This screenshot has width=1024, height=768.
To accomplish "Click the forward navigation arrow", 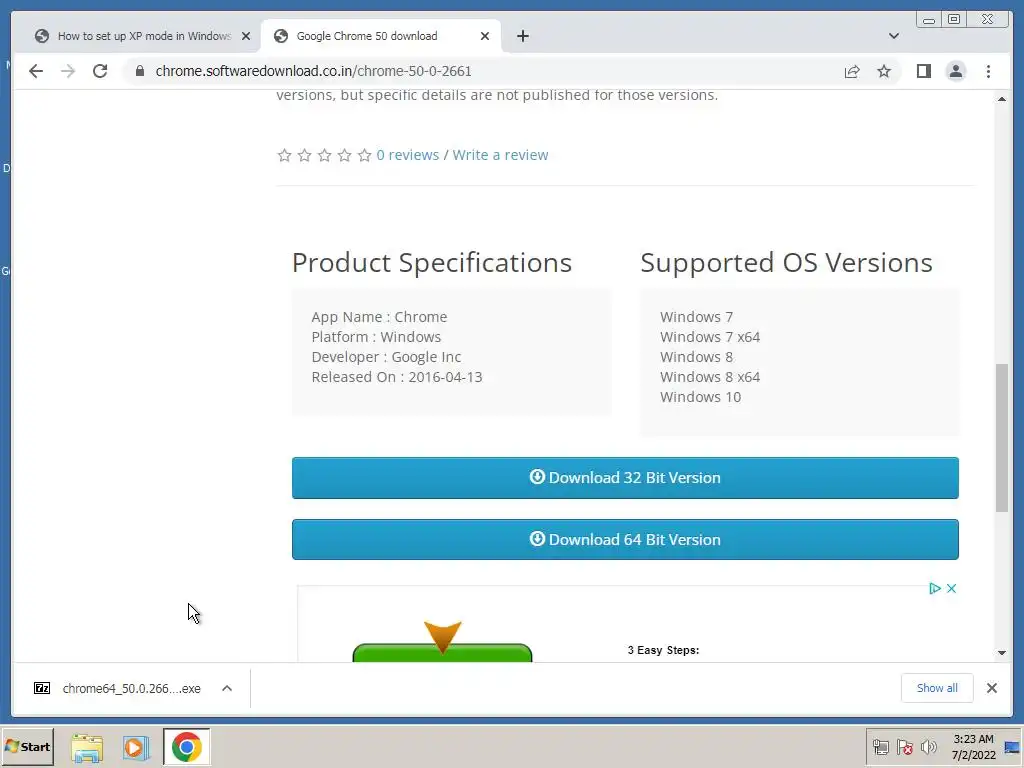I will coord(68,71).
